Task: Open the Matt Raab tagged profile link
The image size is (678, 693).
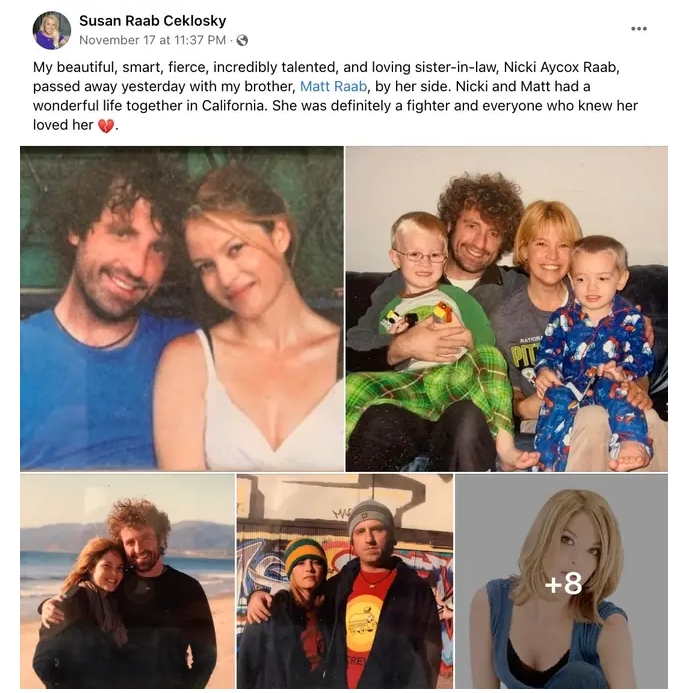Action: tap(333, 86)
